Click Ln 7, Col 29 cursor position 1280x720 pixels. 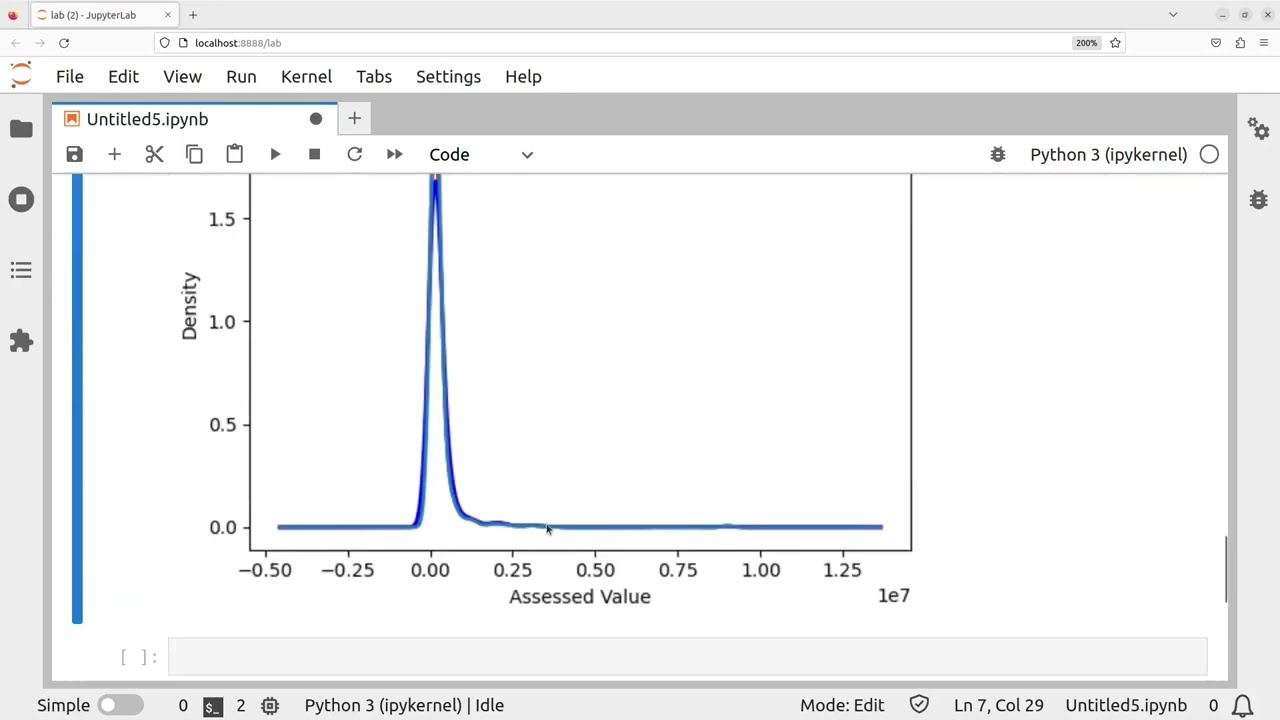tap(998, 706)
